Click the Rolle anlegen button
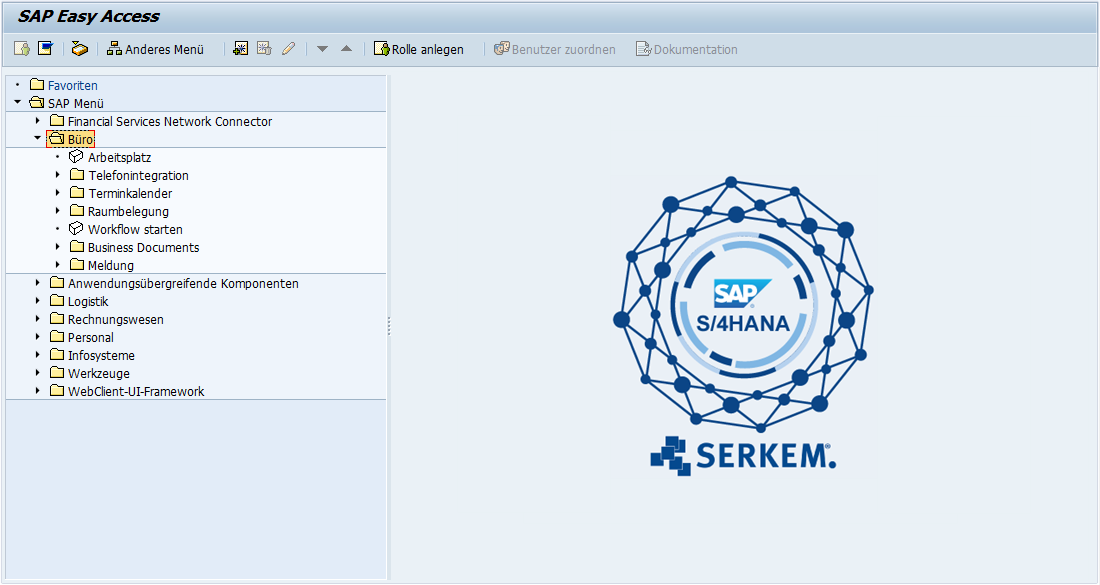This screenshot has height=585, width=1100. point(419,49)
